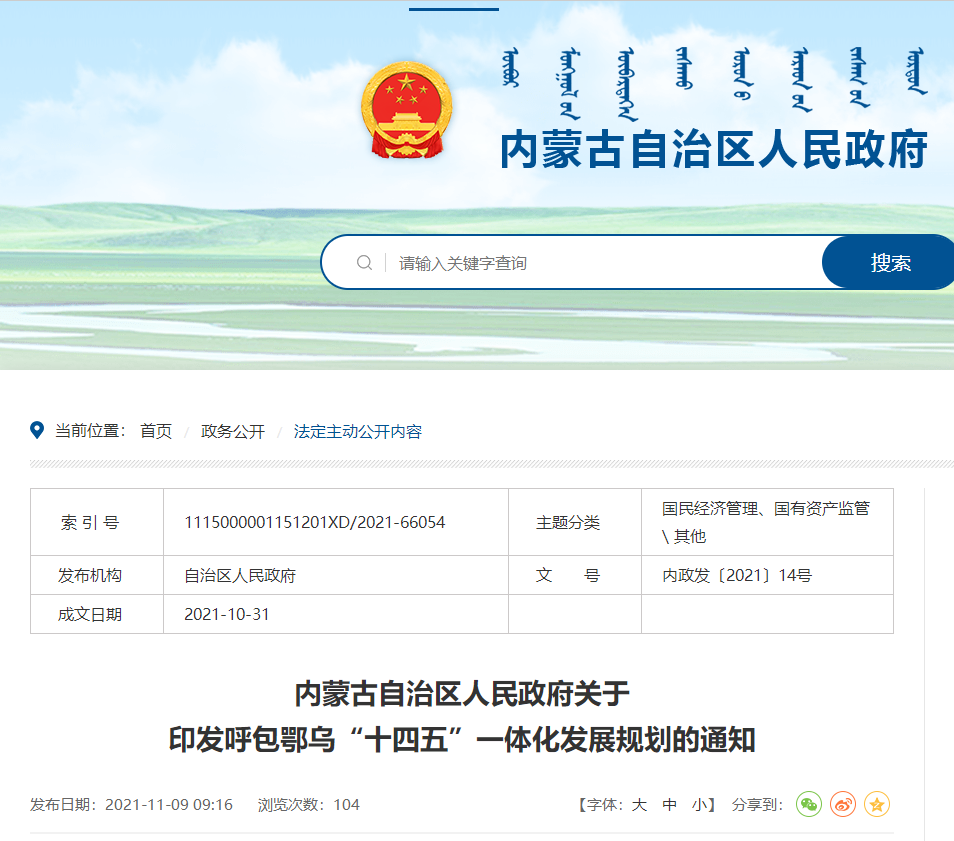Click the article title heading
The image size is (954, 841).
tap(462, 716)
